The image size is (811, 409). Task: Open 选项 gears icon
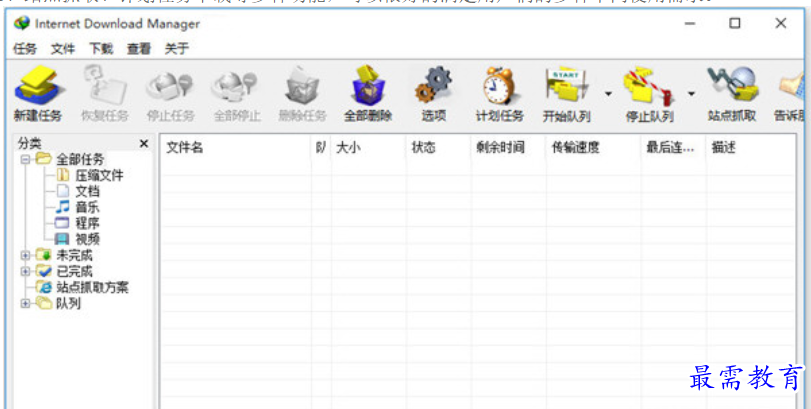(x=433, y=86)
